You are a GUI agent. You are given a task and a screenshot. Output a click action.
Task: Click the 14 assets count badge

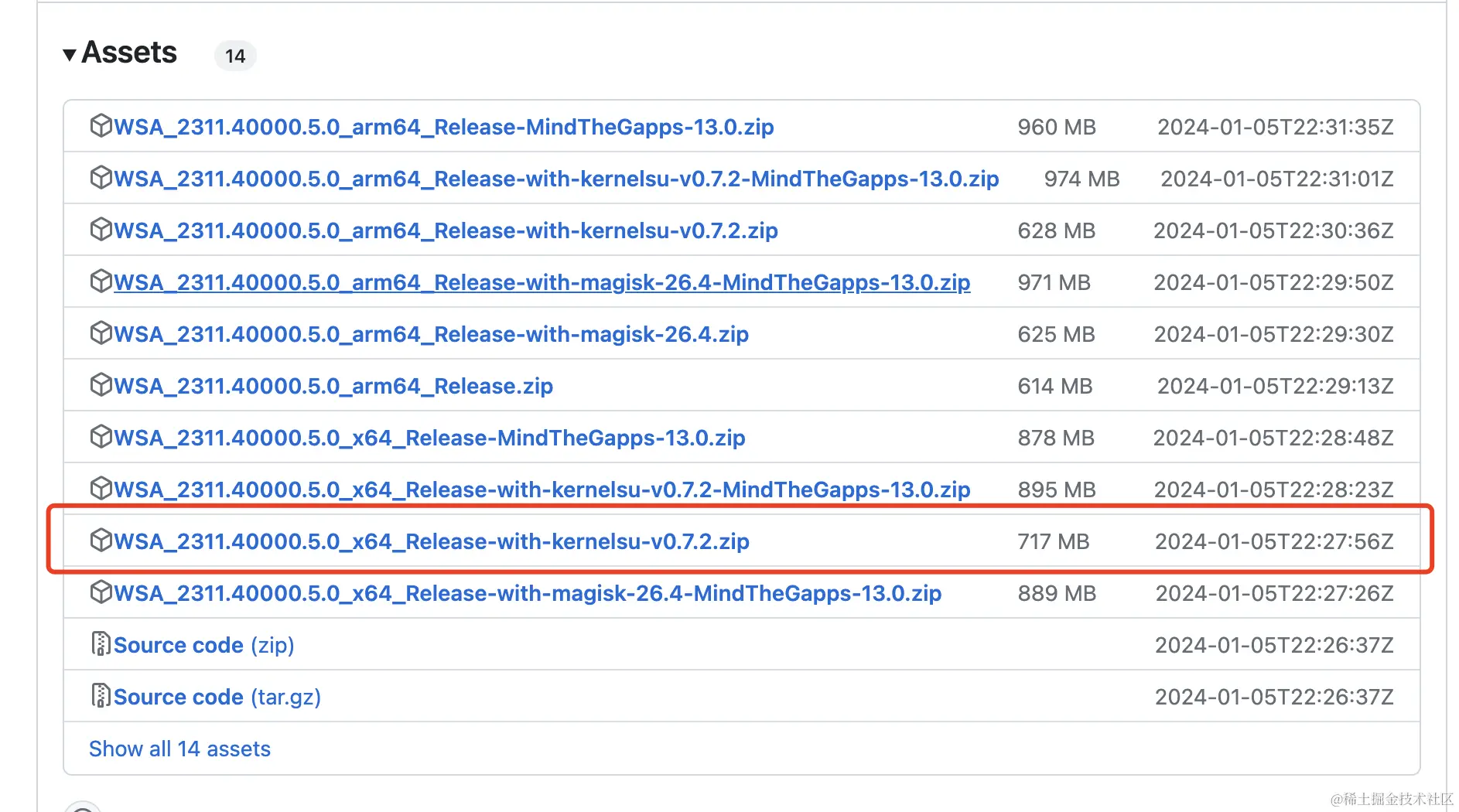point(235,56)
